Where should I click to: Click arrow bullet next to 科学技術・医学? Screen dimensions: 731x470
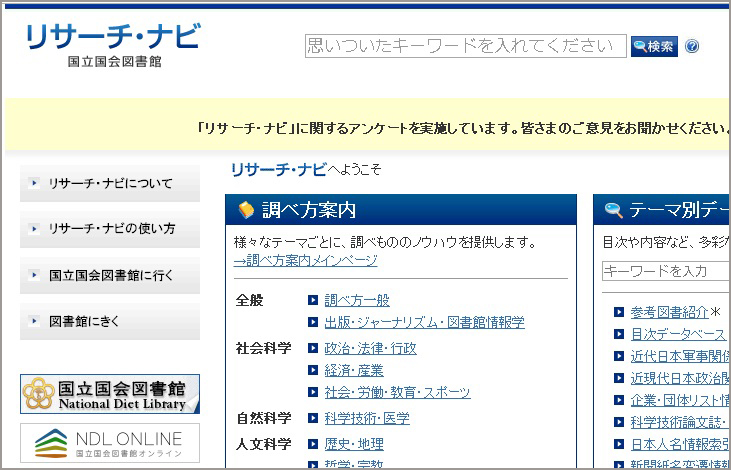[x=313, y=418]
